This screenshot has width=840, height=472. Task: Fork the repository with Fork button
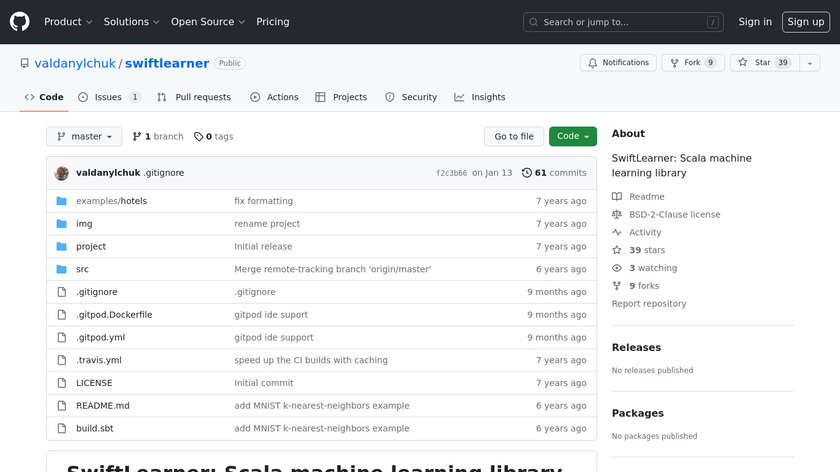[x=693, y=63]
